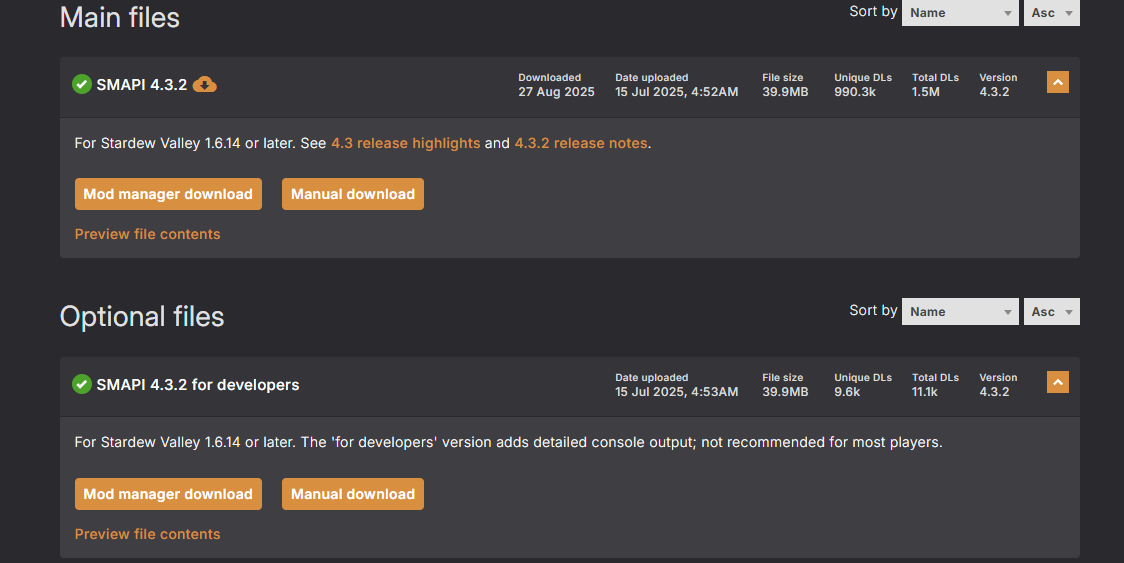Click the 39.9MB file size of developers file
This screenshot has height=563, width=1124.
pyautogui.click(x=785, y=392)
